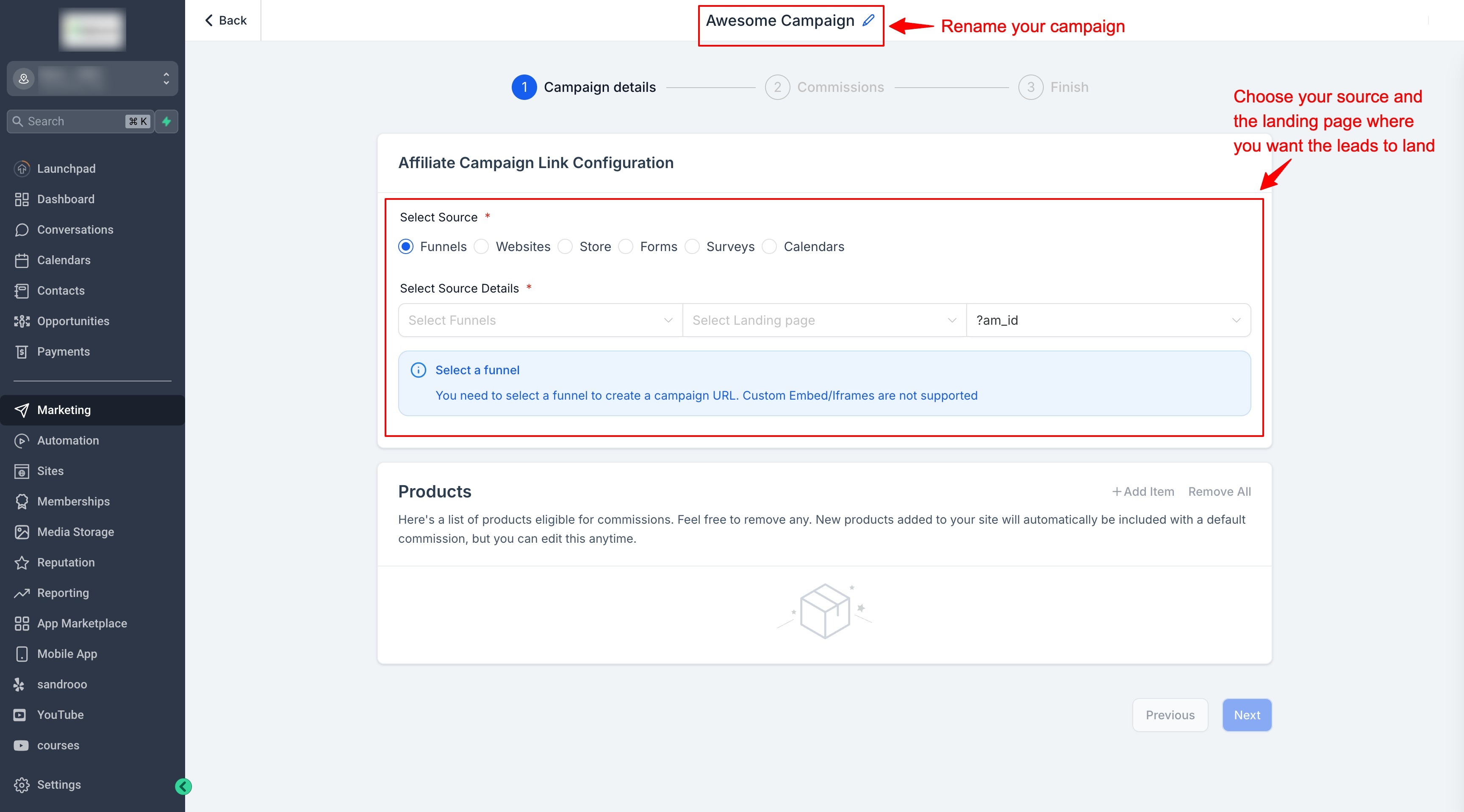Click the pencil icon to rename campaign
The width and height of the screenshot is (1464, 812).
click(868, 20)
